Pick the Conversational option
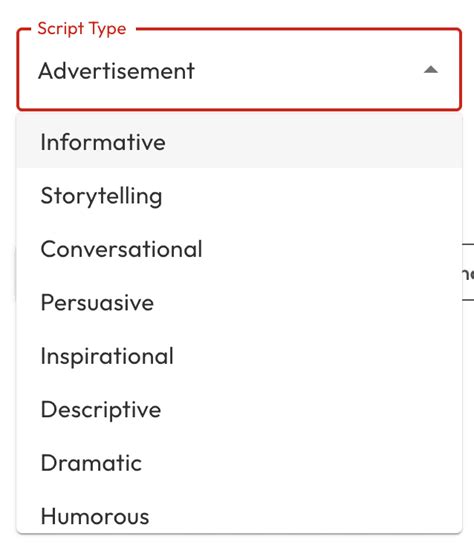 (x=239, y=249)
